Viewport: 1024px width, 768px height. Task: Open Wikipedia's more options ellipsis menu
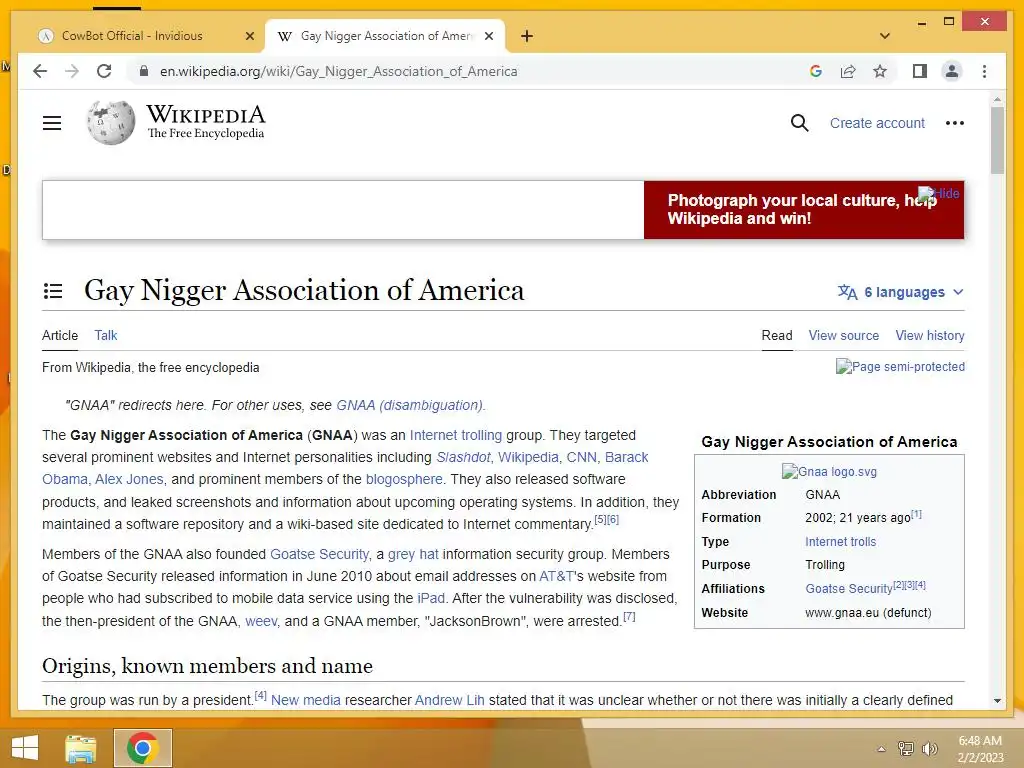point(954,123)
